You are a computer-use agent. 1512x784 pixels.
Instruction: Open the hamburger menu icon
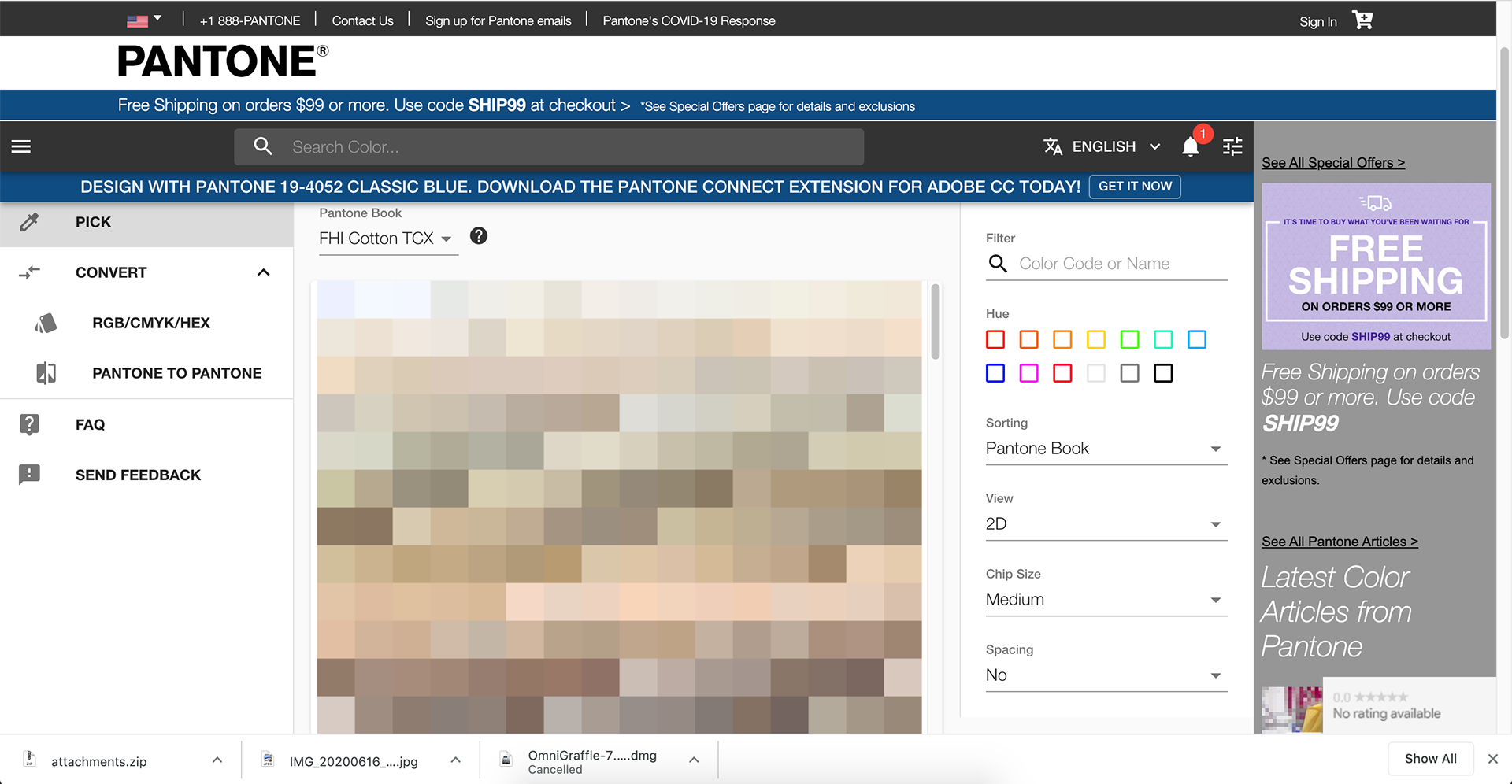coord(21,146)
